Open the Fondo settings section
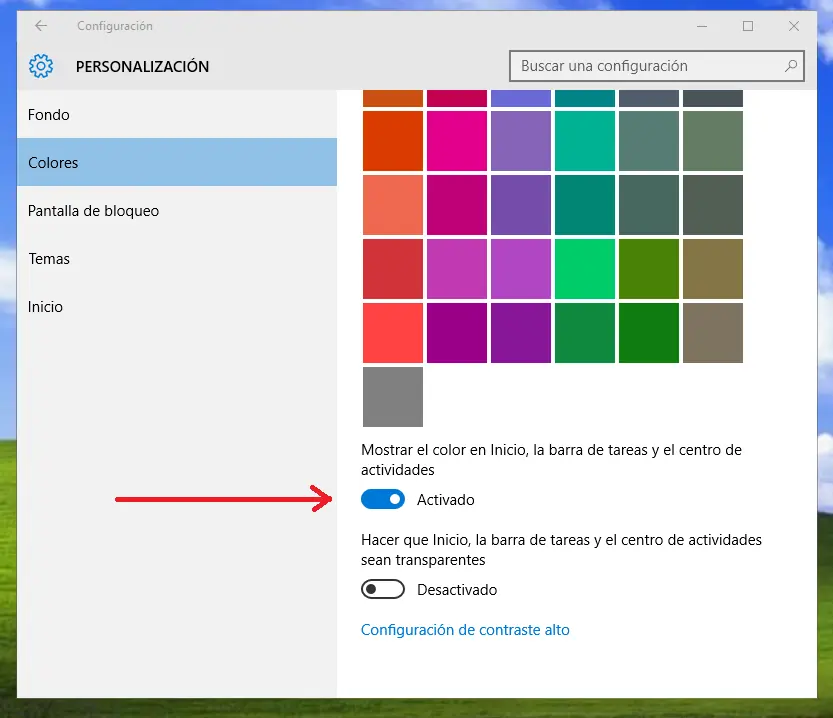The image size is (833, 718). point(48,115)
